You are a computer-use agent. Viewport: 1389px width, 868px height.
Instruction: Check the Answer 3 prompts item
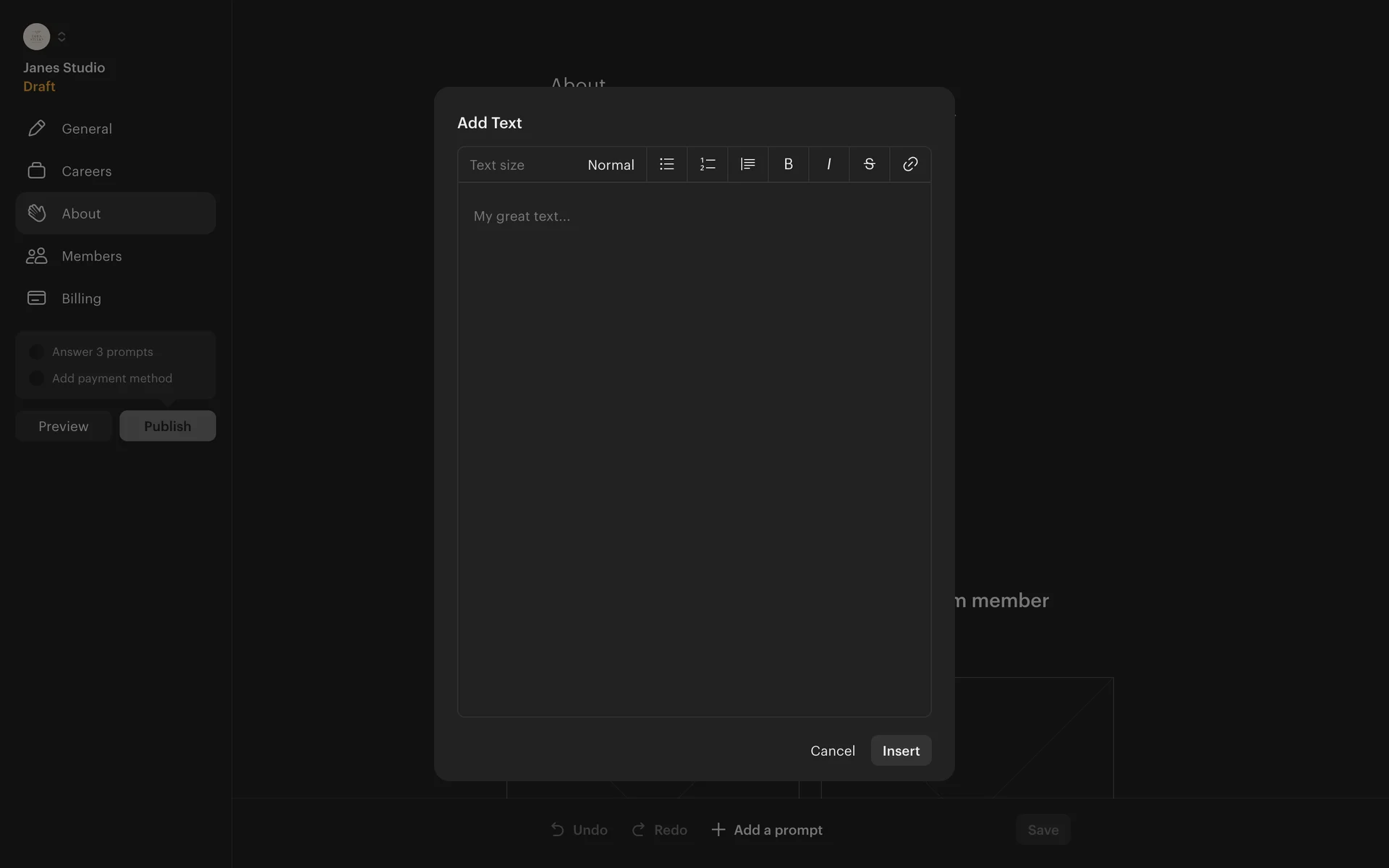(x=36, y=352)
